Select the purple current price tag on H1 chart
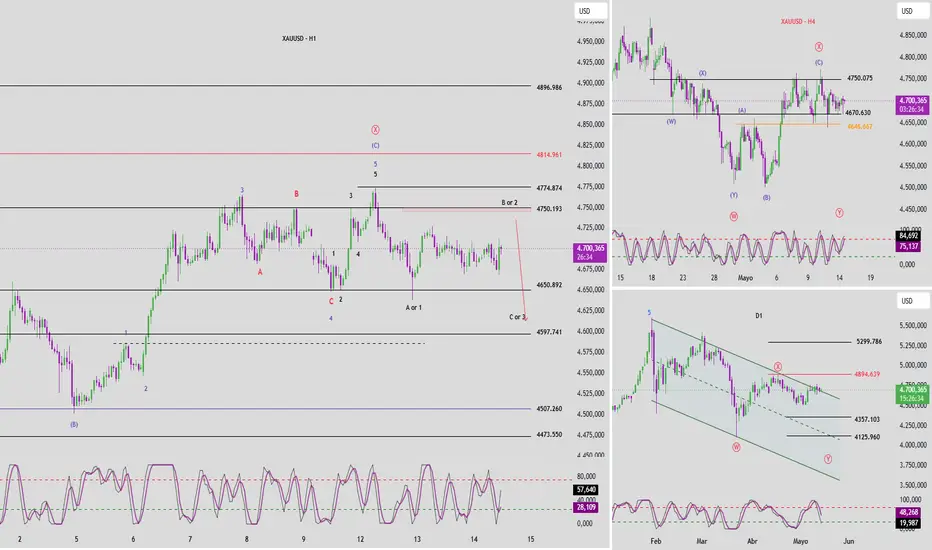The height and width of the screenshot is (550, 932). point(590,253)
